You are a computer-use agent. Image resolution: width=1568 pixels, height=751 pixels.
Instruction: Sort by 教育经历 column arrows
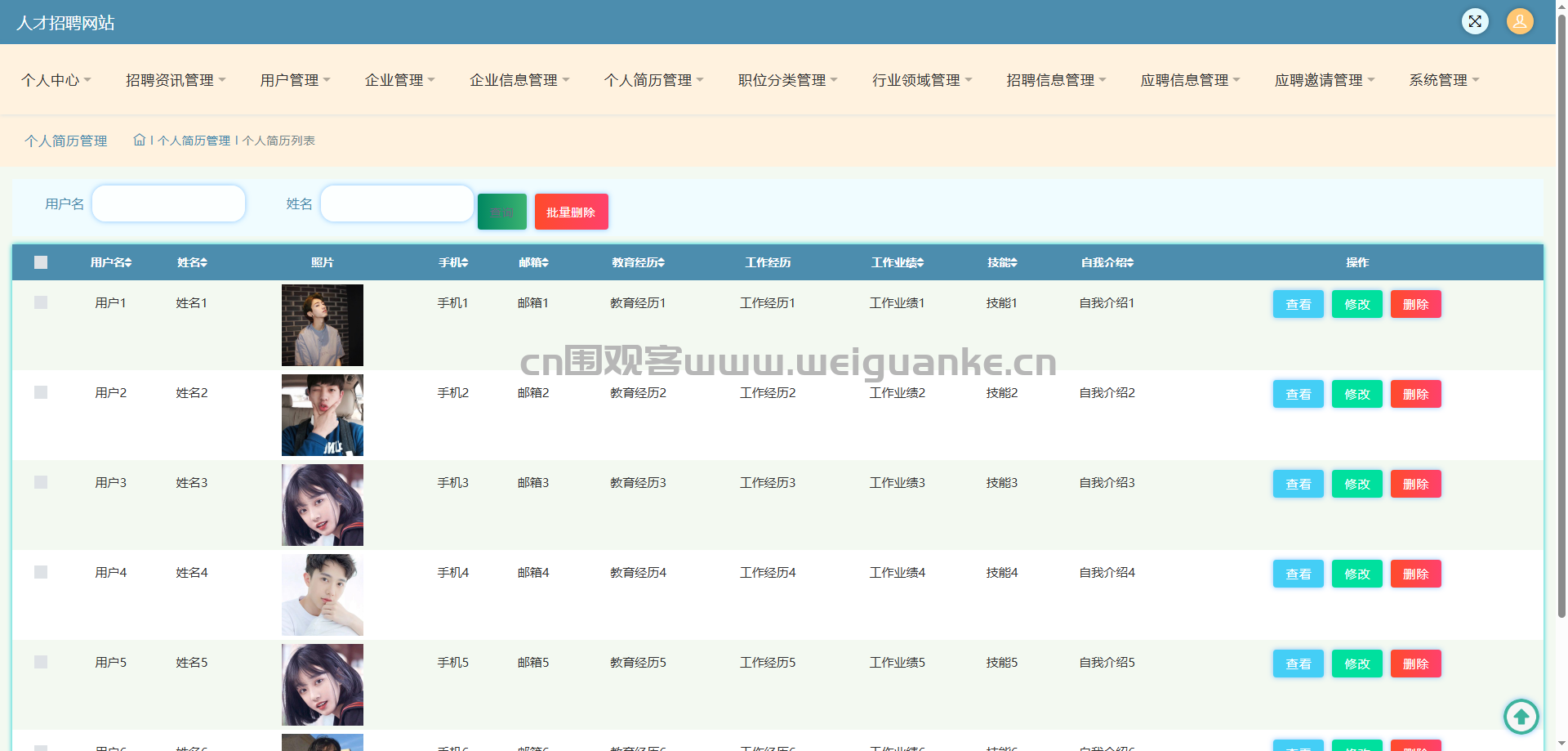(x=661, y=262)
